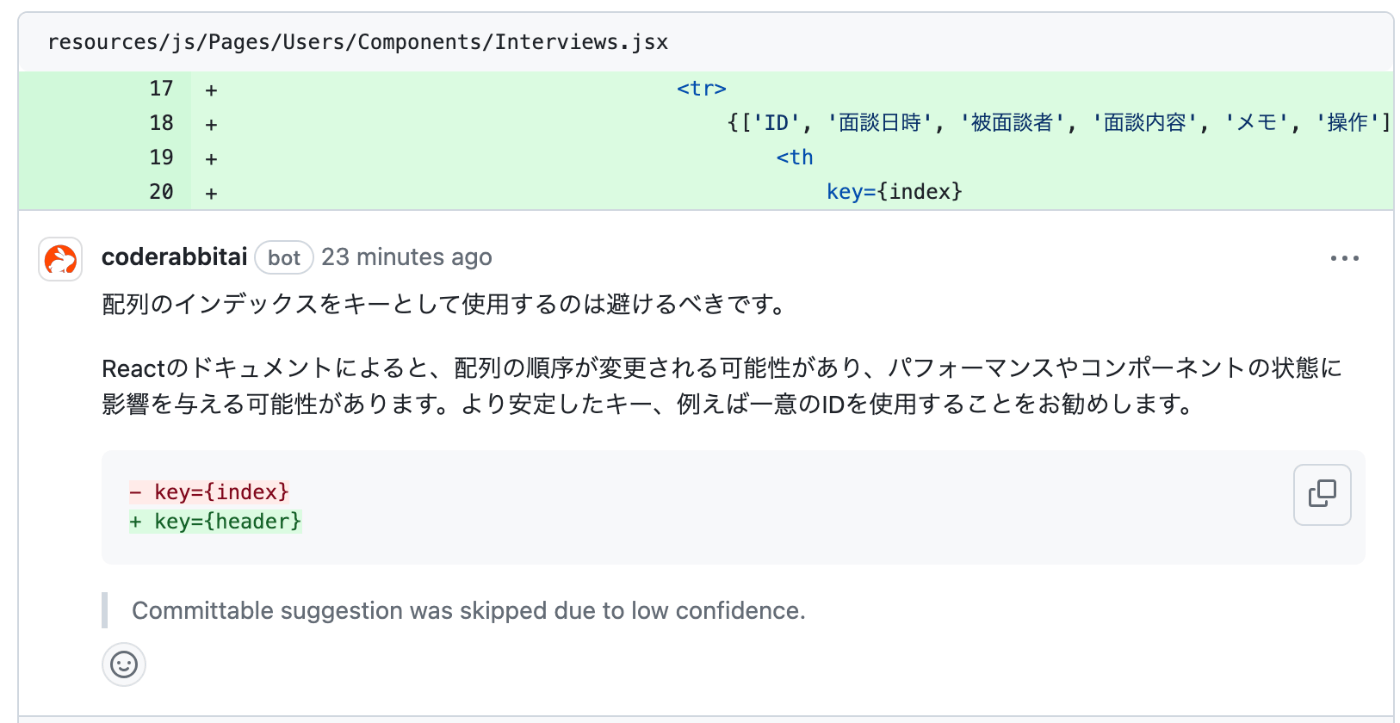Click the "23 minutes ago" timestamp

pos(406,258)
